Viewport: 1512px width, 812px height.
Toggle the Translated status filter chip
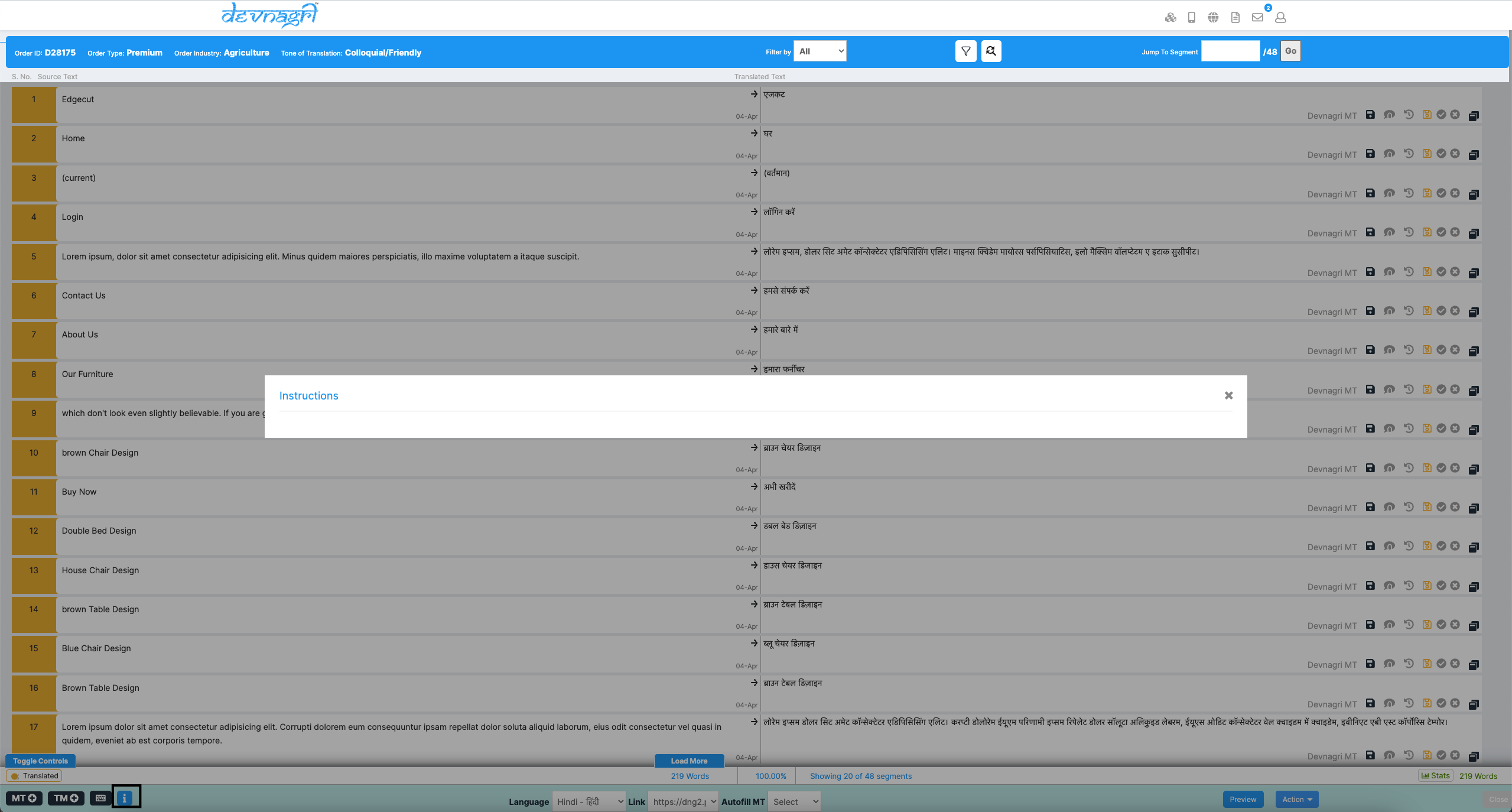tap(34, 776)
